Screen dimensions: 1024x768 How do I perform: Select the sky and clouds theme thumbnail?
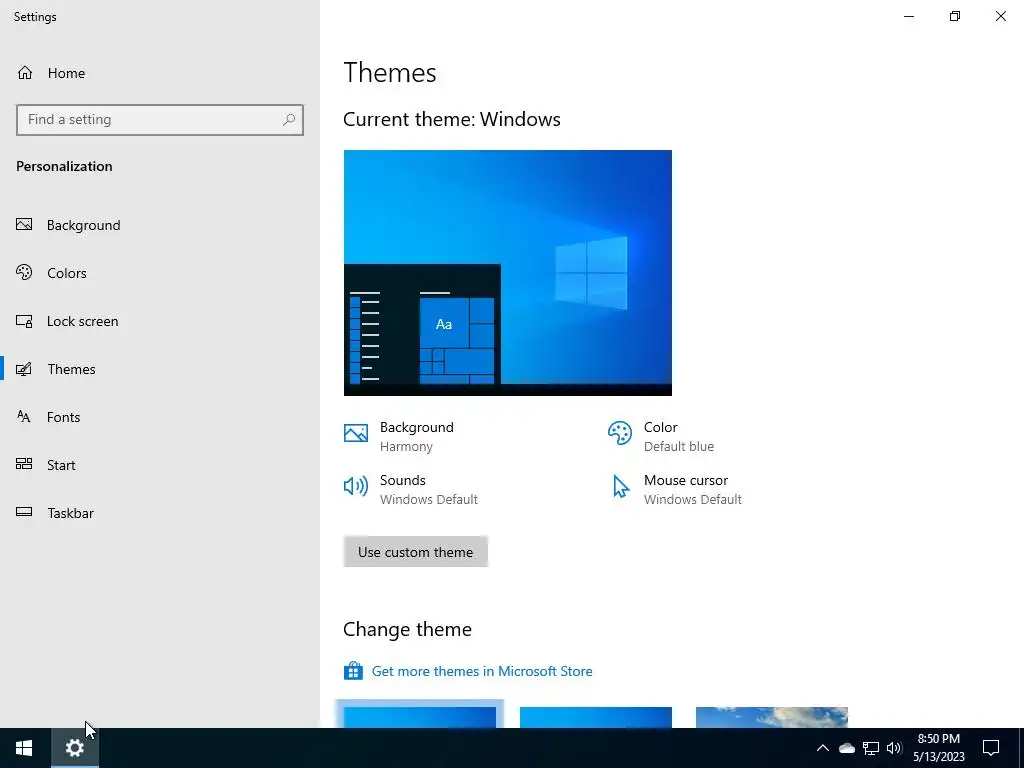pos(772,717)
